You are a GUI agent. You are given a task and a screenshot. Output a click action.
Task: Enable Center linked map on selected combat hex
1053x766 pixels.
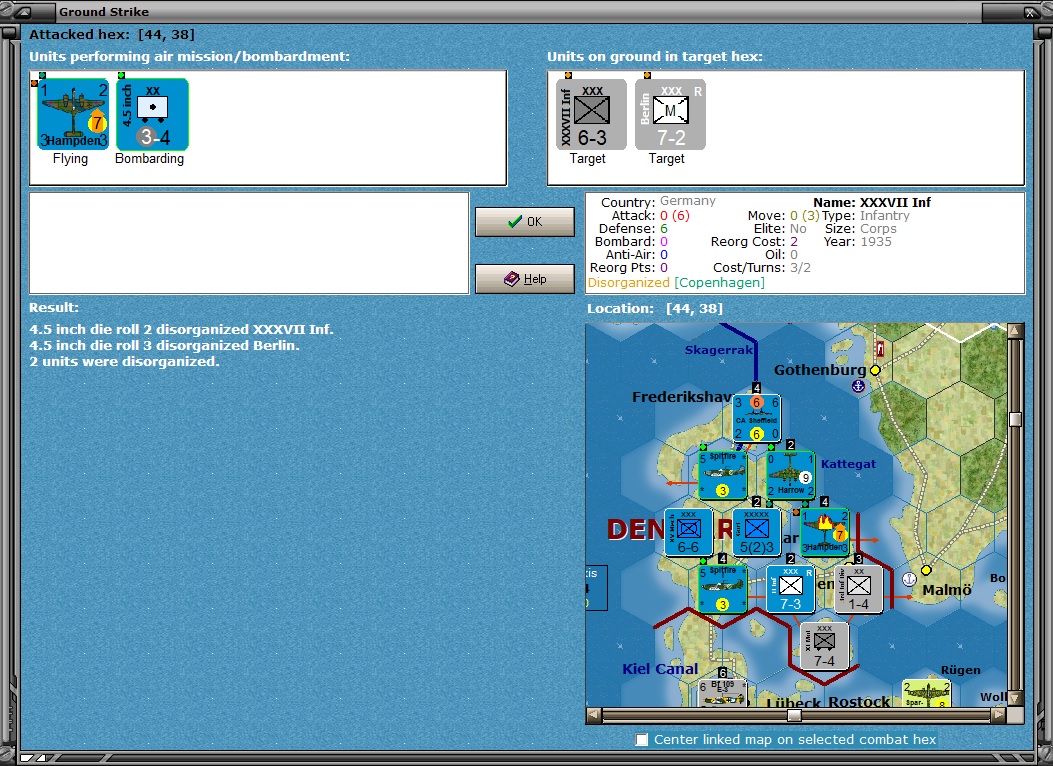point(642,739)
